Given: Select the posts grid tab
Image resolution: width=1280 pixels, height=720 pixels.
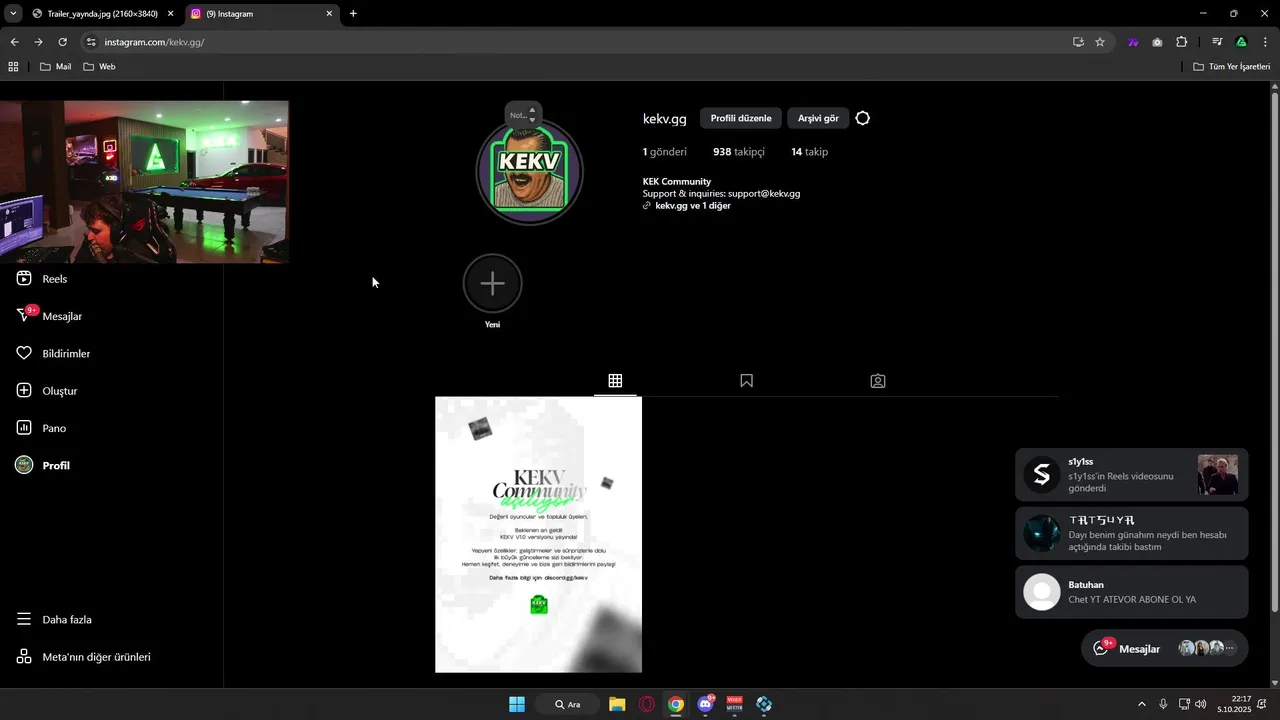Looking at the screenshot, I should tap(615, 381).
